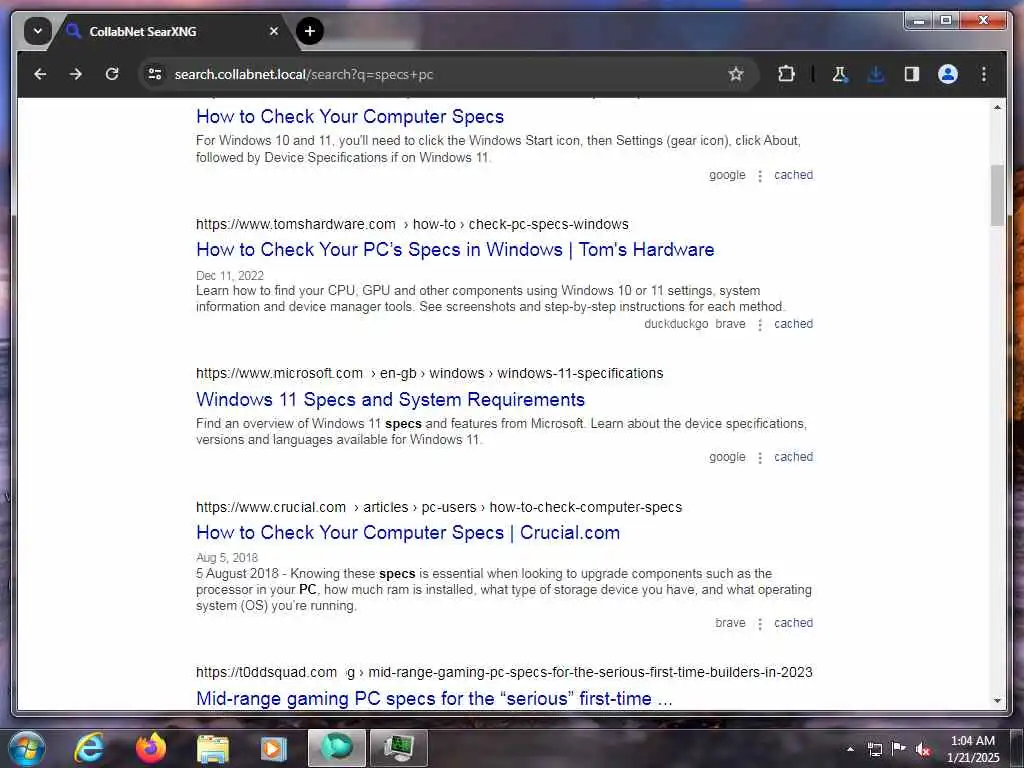
Task: Show hidden system tray icons
Action: pyautogui.click(x=850, y=749)
